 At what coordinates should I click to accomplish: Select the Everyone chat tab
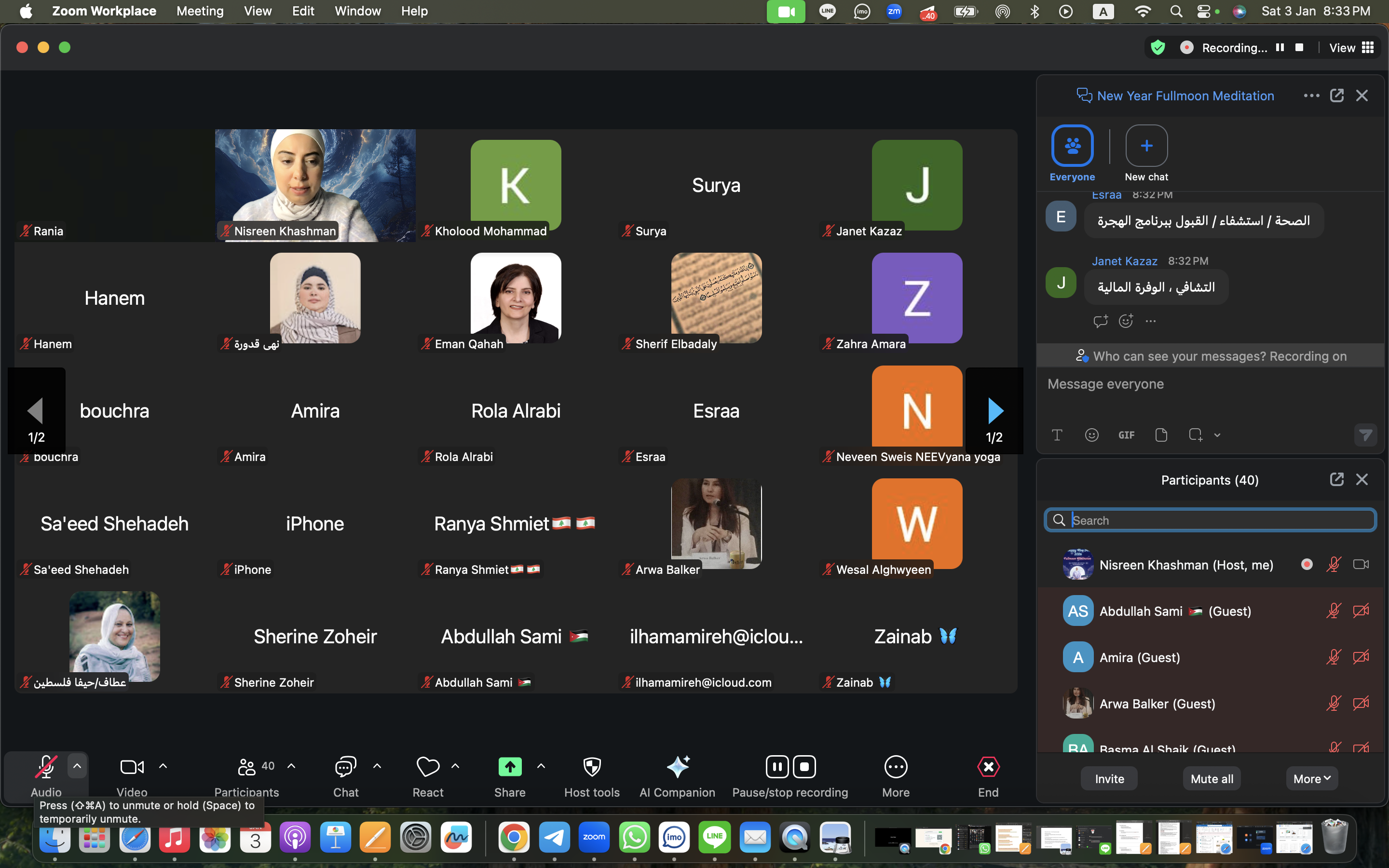[1072, 146]
